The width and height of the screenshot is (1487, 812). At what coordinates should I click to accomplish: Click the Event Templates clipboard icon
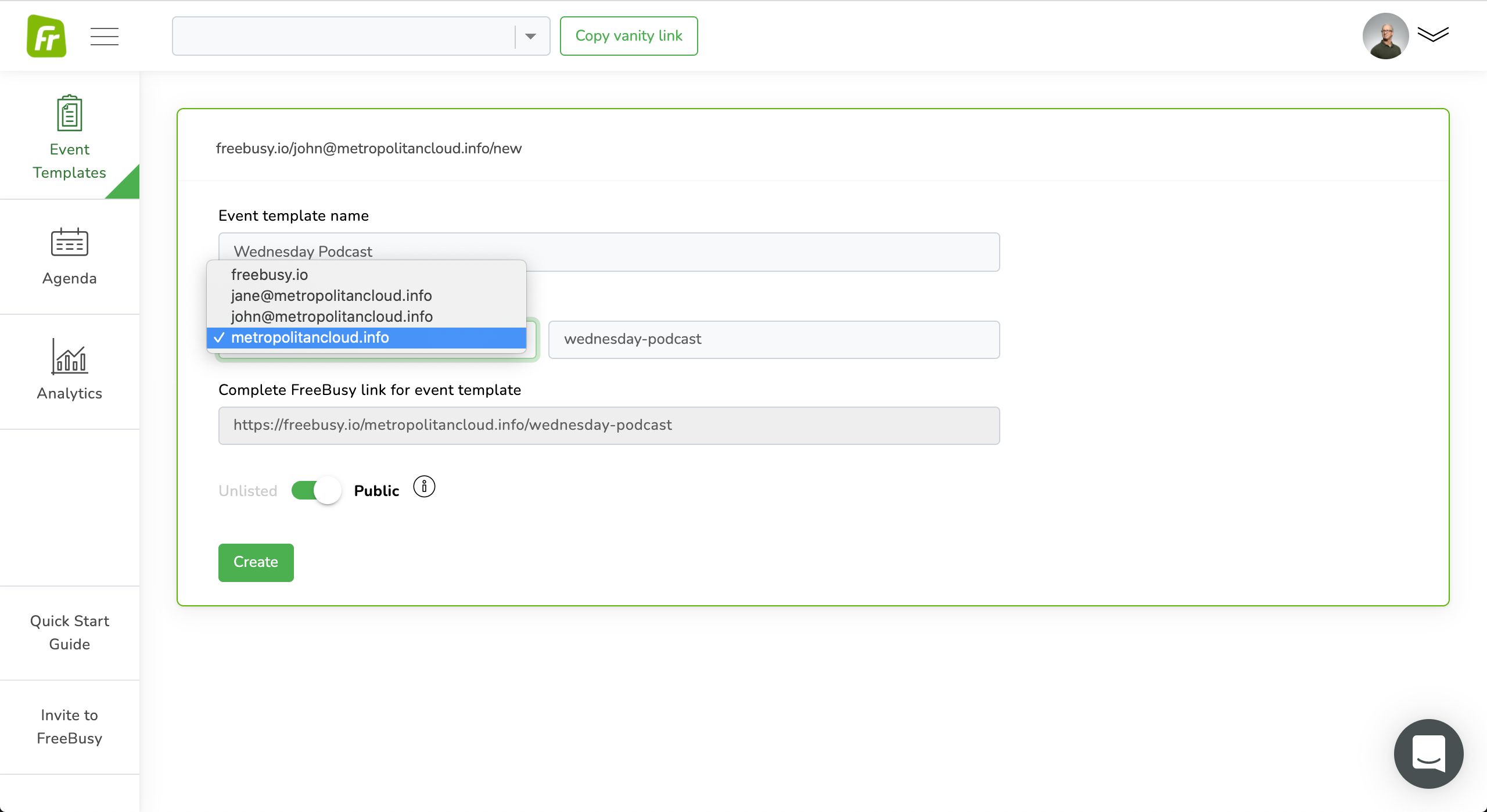point(70,114)
